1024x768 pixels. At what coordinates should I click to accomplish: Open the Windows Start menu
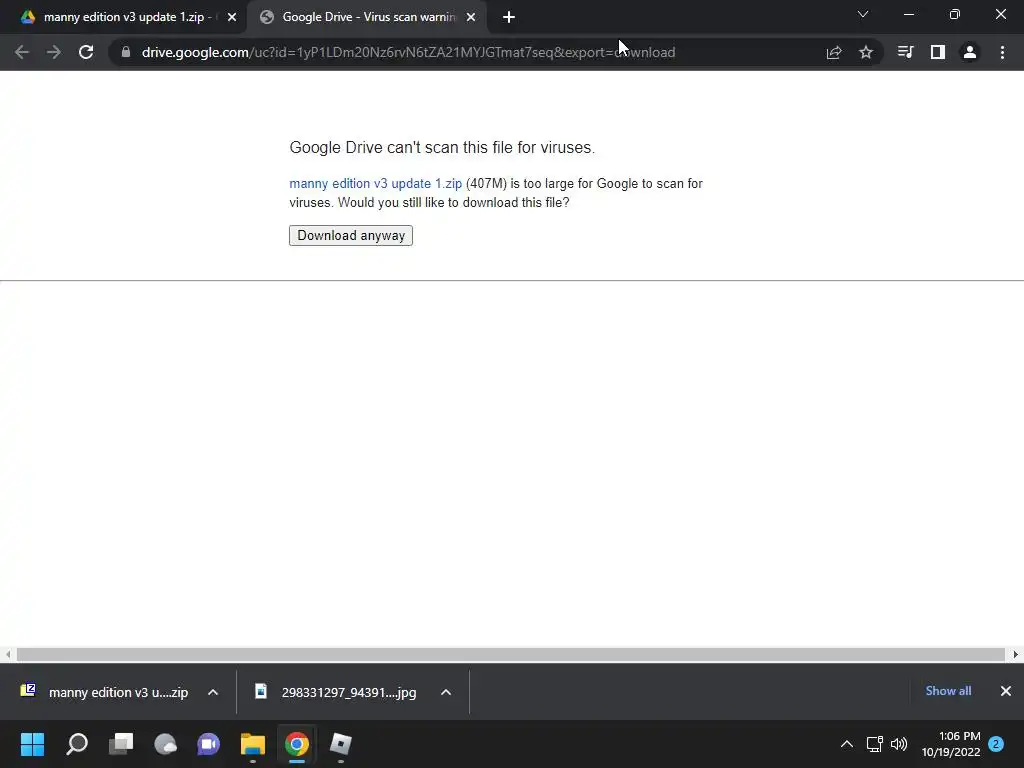pos(32,744)
